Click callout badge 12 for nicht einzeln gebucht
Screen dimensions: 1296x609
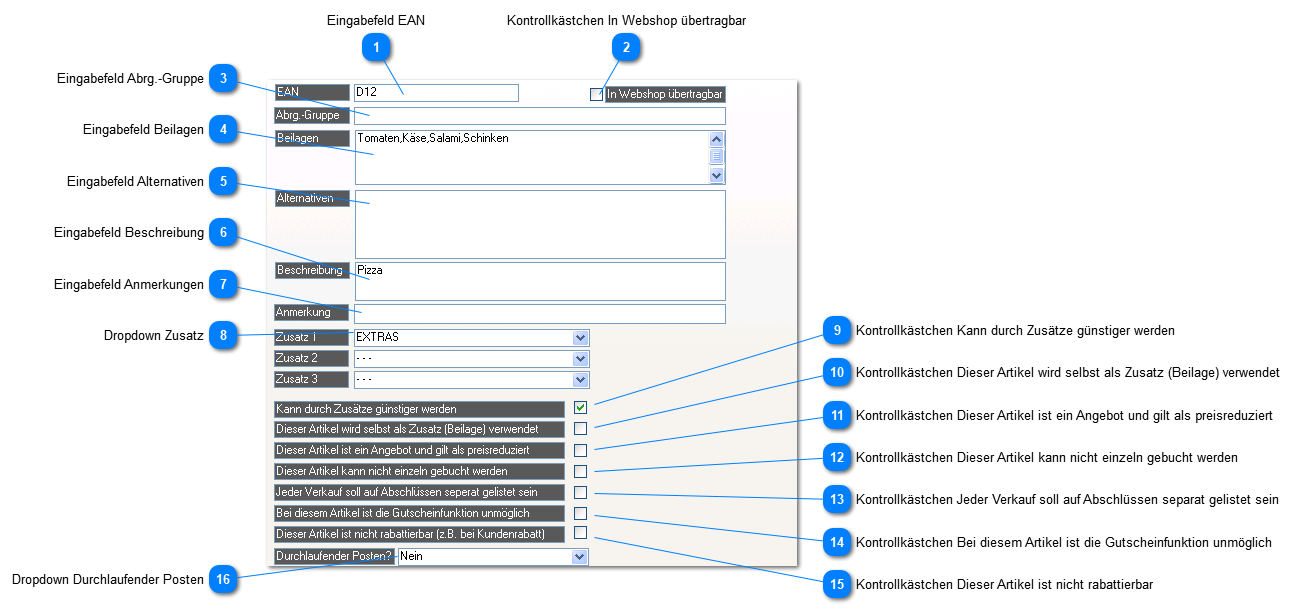838,458
